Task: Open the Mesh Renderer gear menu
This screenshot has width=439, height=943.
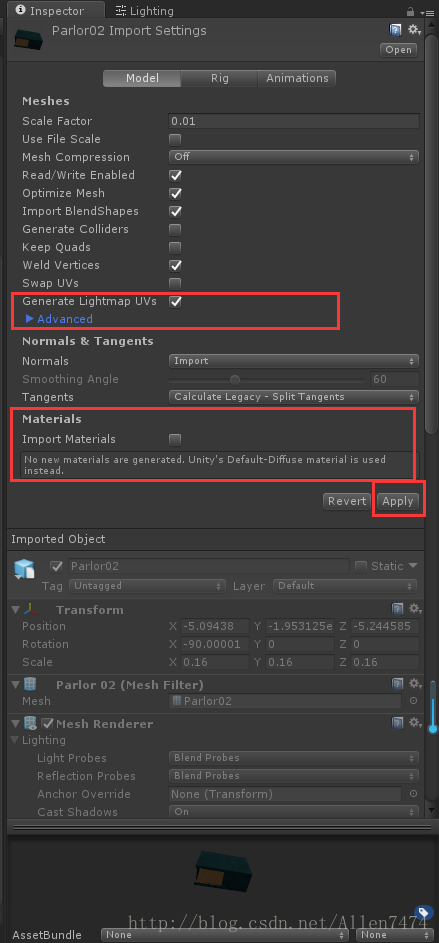Action: pyautogui.click(x=415, y=722)
